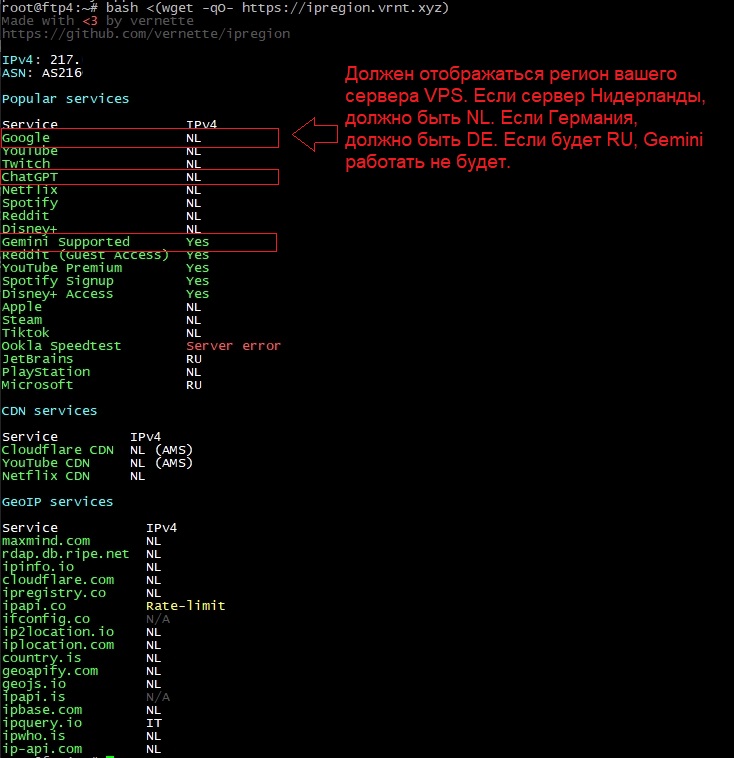Click the Twitch row label
The height and width of the screenshot is (758, 734).
(26, 164)
